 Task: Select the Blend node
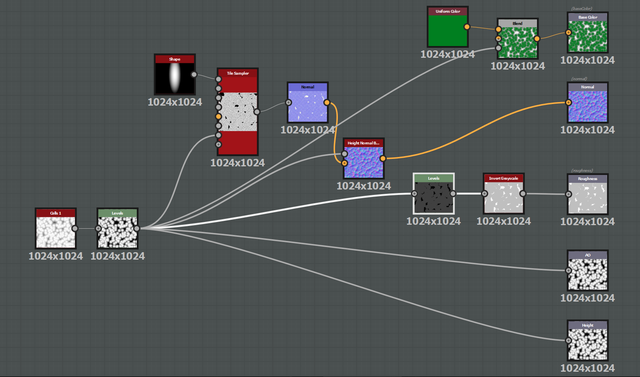[x=518, y=39]
